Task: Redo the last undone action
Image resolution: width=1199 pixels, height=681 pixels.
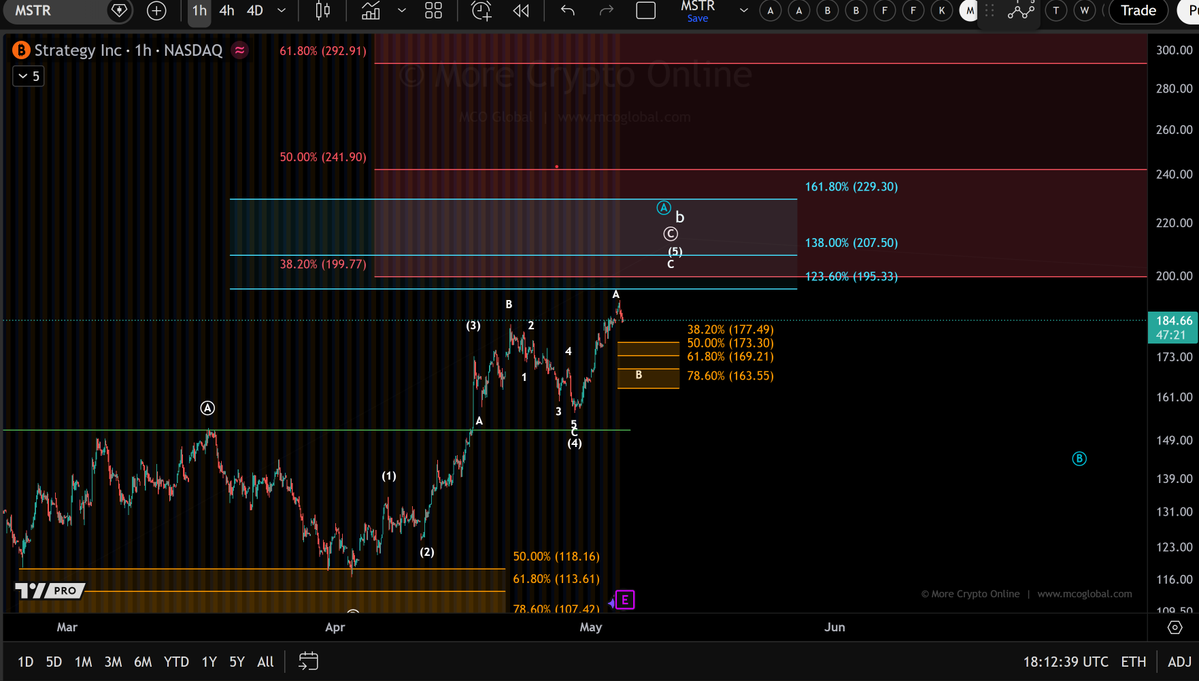Action: [606, 11]
